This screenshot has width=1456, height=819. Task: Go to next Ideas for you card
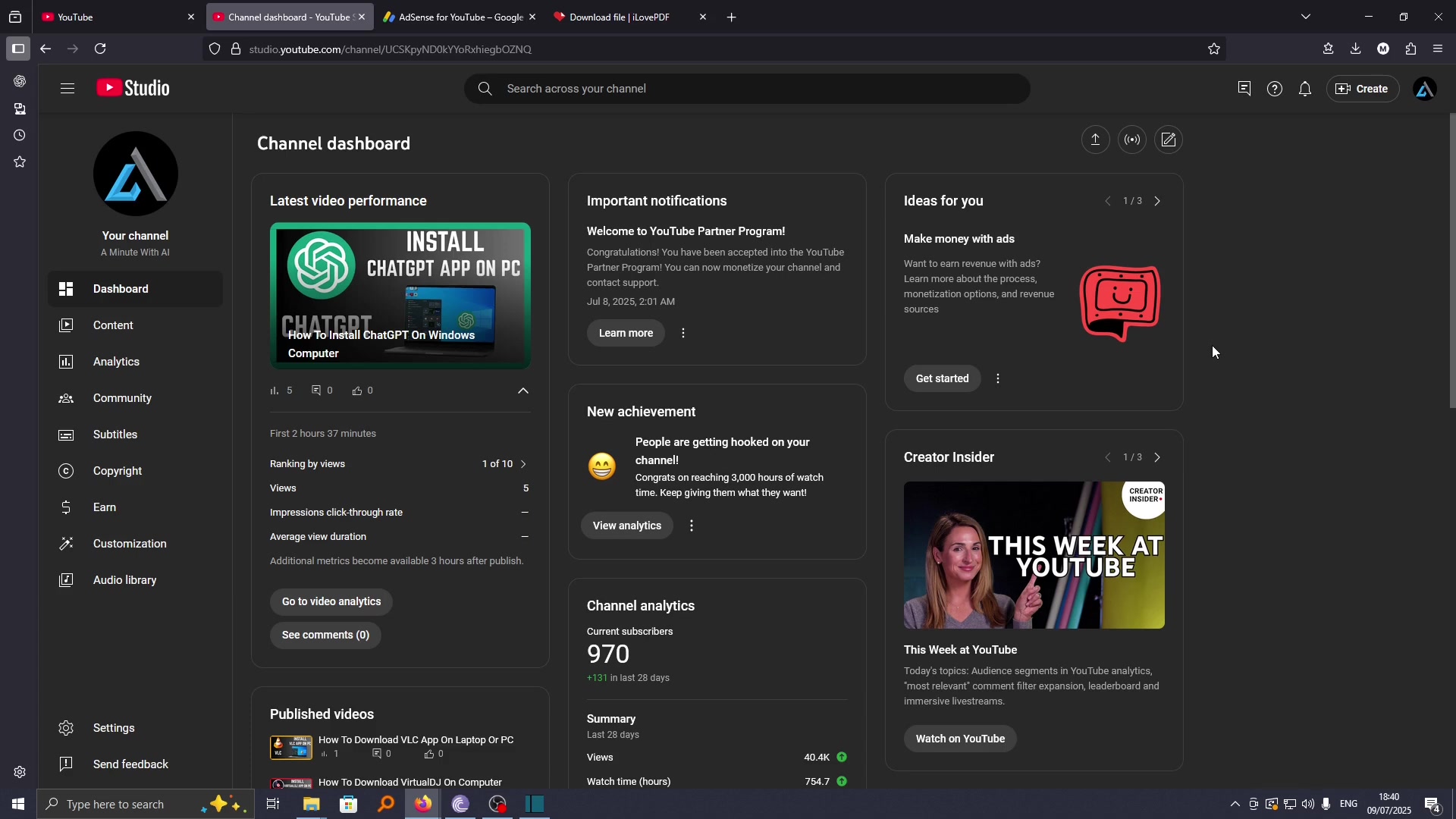1157,201
